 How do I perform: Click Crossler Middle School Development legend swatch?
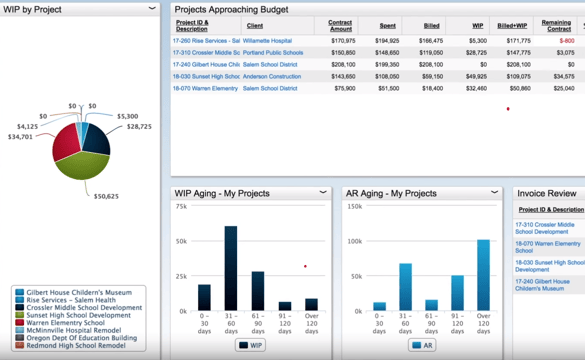pyautogui.click(x=20, y=307)
